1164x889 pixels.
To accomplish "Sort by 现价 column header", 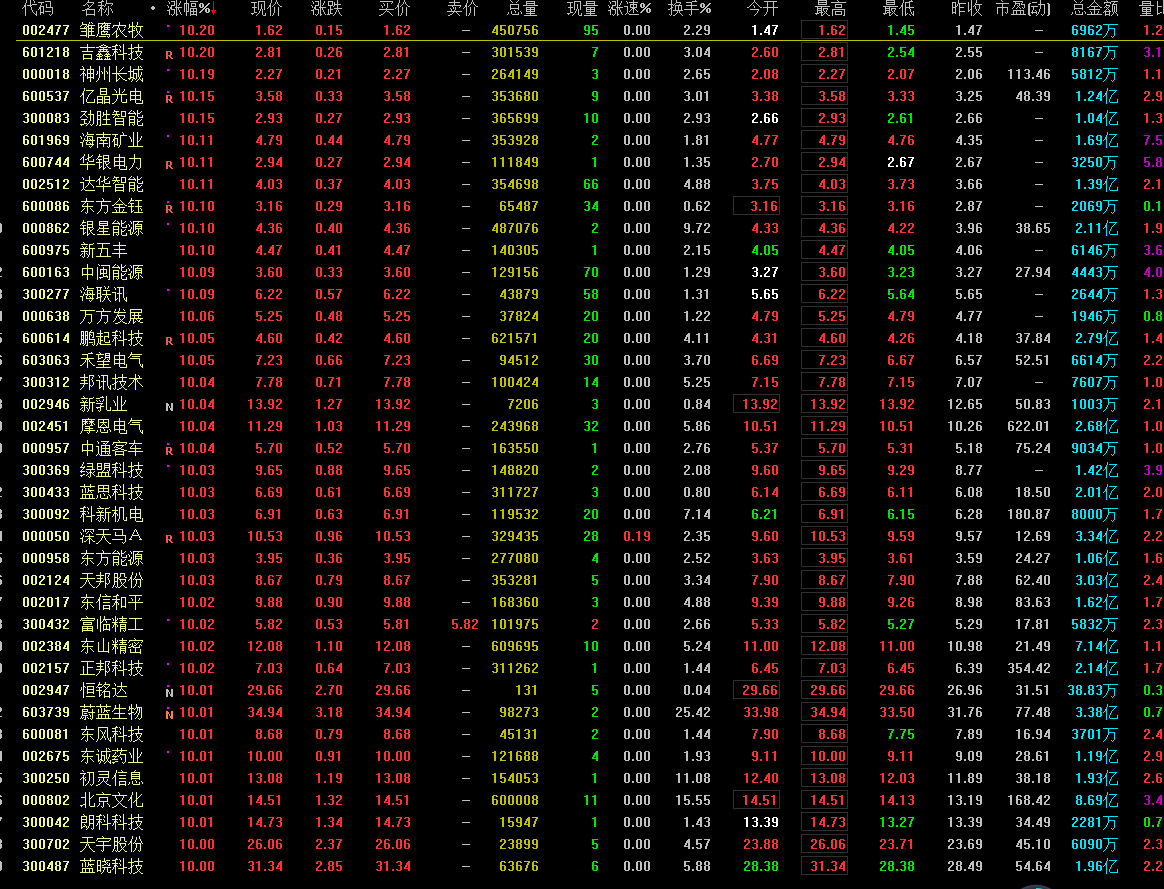I will tap(266, 9).
